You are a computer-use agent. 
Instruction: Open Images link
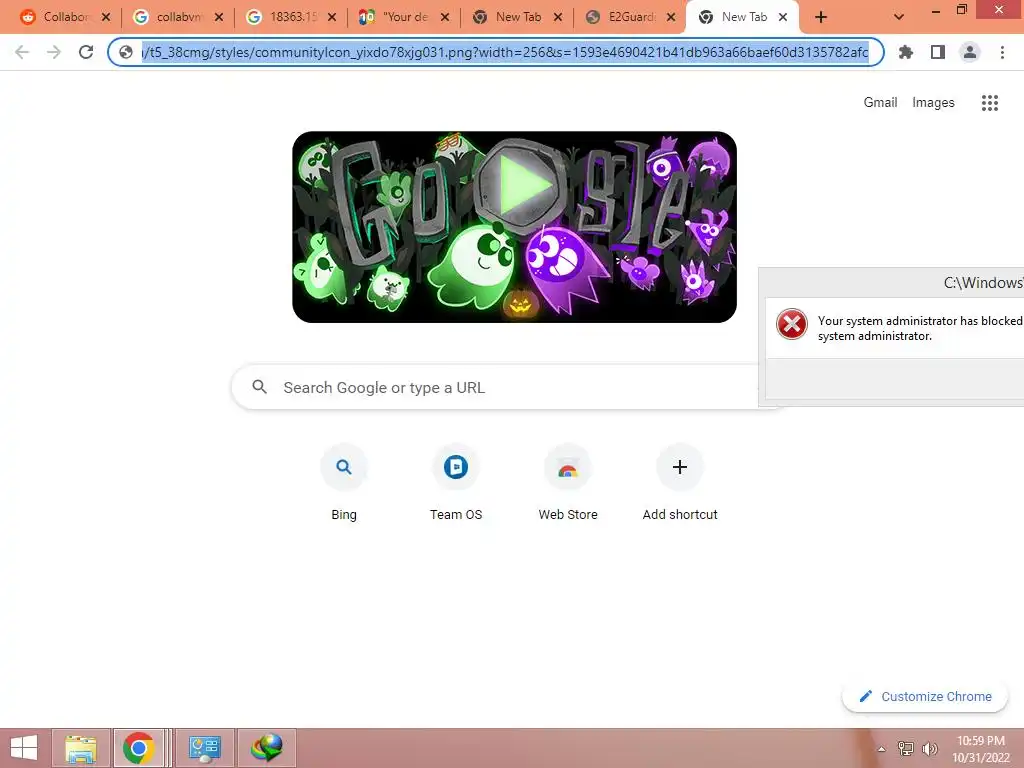(x=933, y=103)
